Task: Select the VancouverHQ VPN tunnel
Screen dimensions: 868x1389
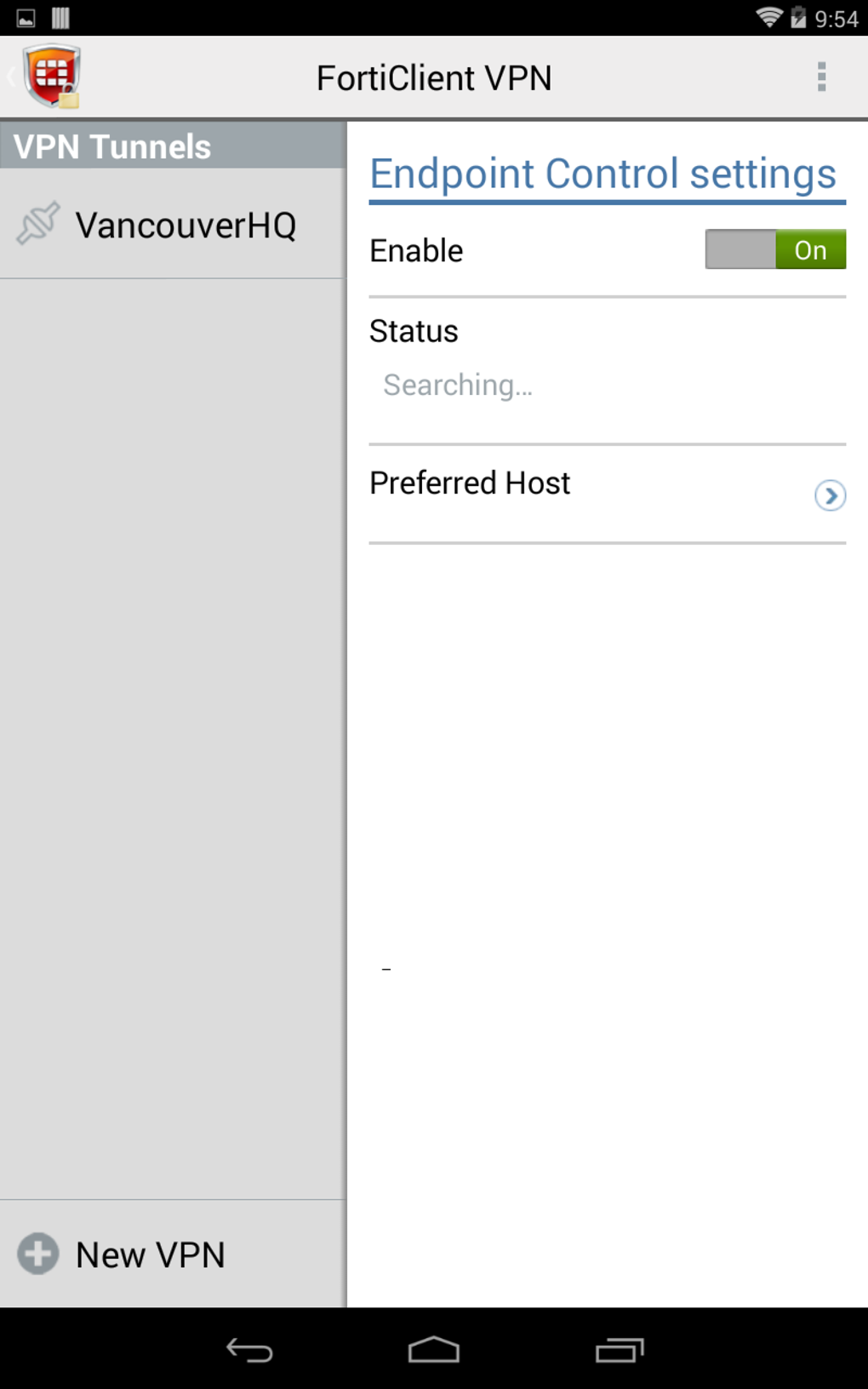Action: click(187, 226)
